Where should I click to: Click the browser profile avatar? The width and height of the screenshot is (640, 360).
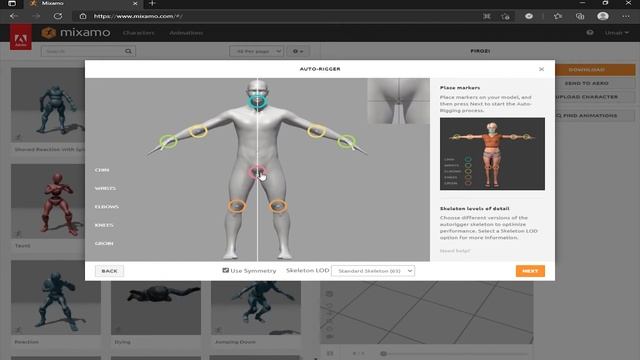point(603,16)
